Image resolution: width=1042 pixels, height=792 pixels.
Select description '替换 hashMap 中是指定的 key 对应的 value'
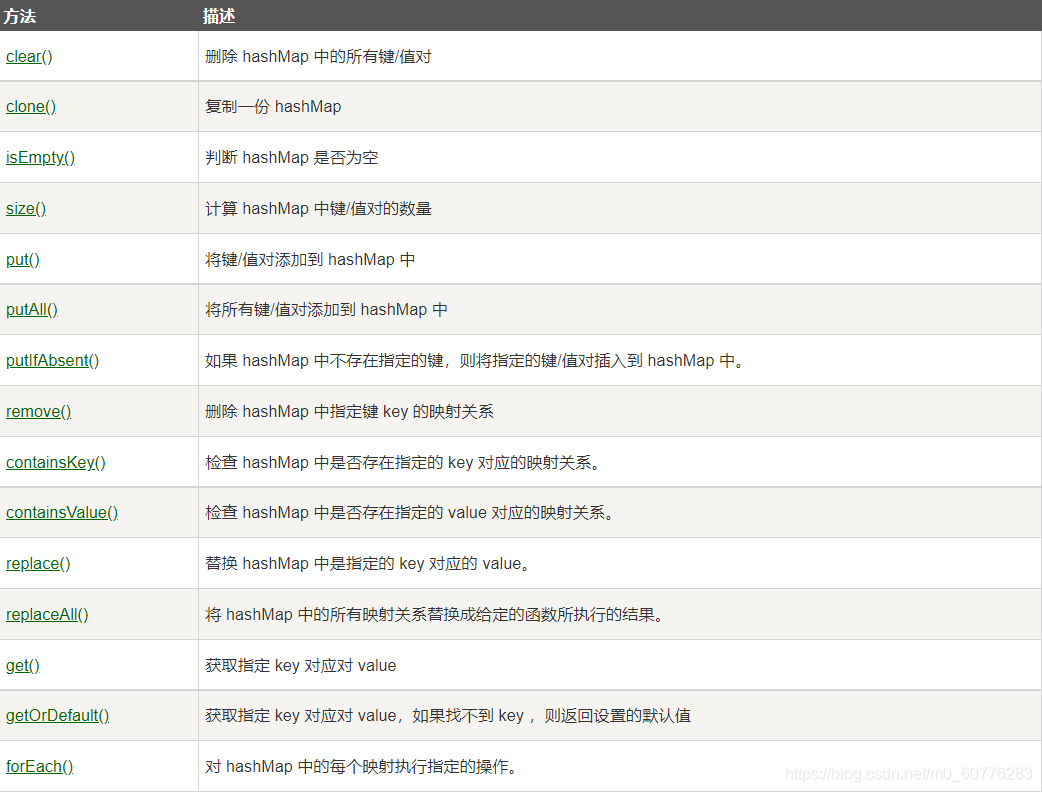point(367,563)
